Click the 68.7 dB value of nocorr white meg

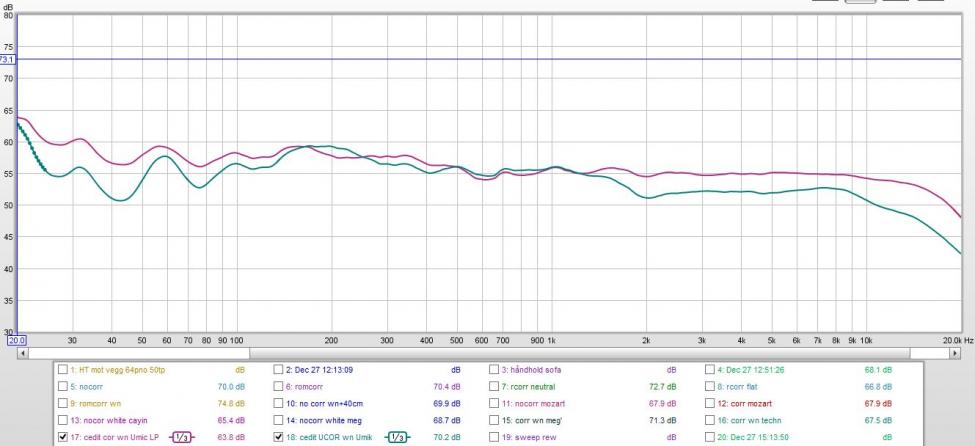click(447, 420)
